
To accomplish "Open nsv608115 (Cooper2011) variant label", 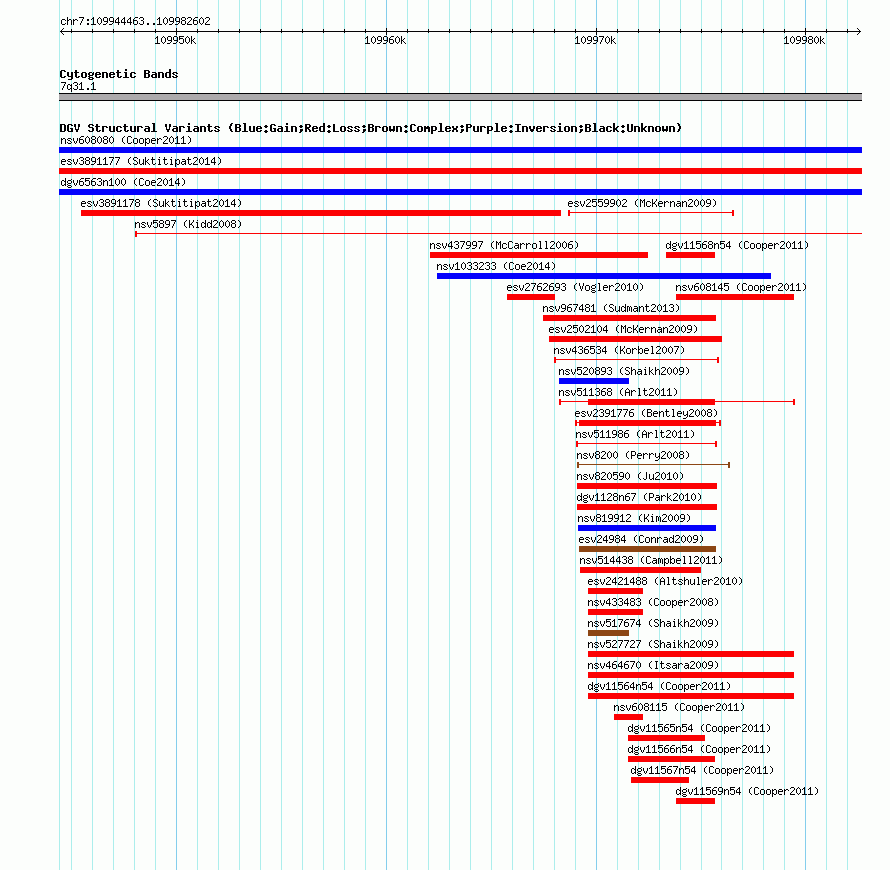I will pos(679,707).
